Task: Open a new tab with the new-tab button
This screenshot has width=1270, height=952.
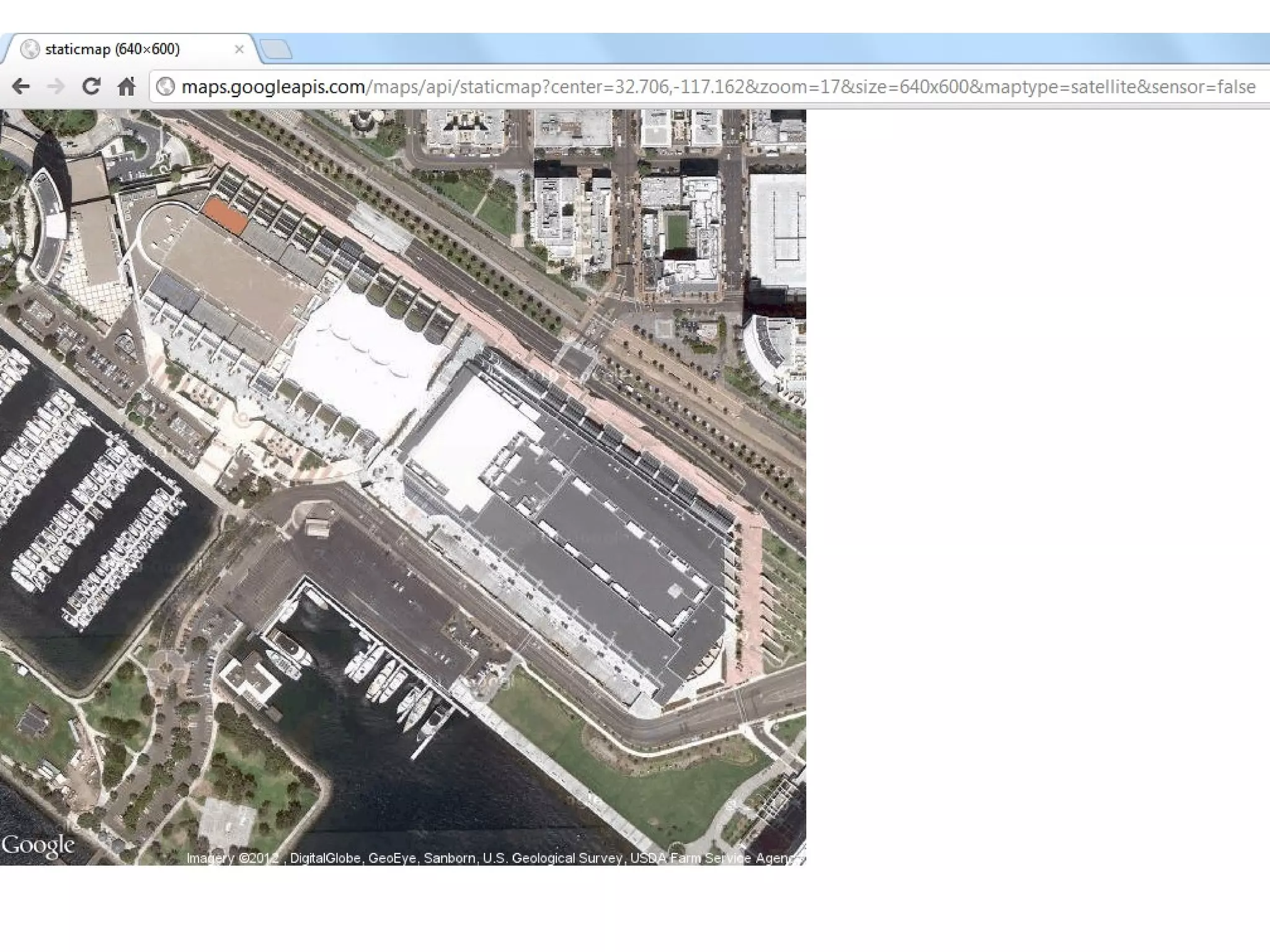Action: coord(275,50)
